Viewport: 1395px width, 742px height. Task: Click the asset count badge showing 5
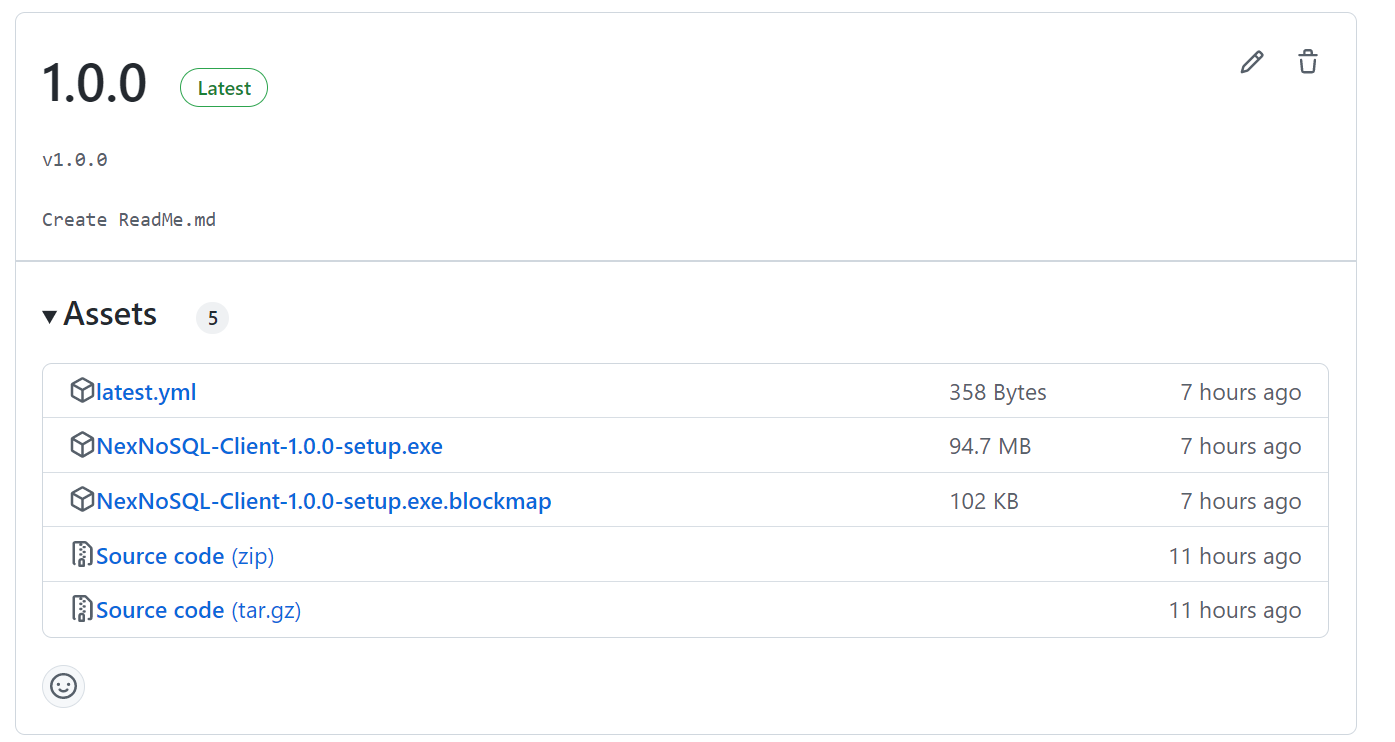tap(211, 317)
